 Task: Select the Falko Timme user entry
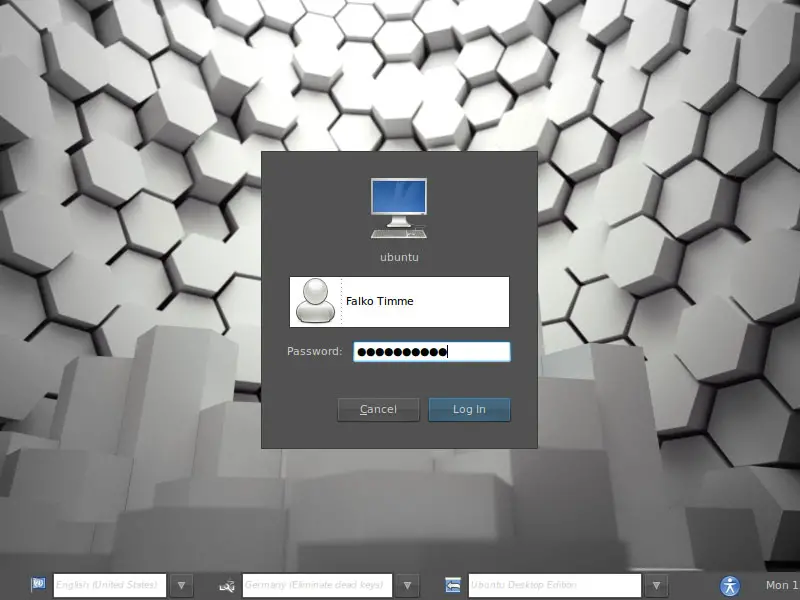pos(399,302)
